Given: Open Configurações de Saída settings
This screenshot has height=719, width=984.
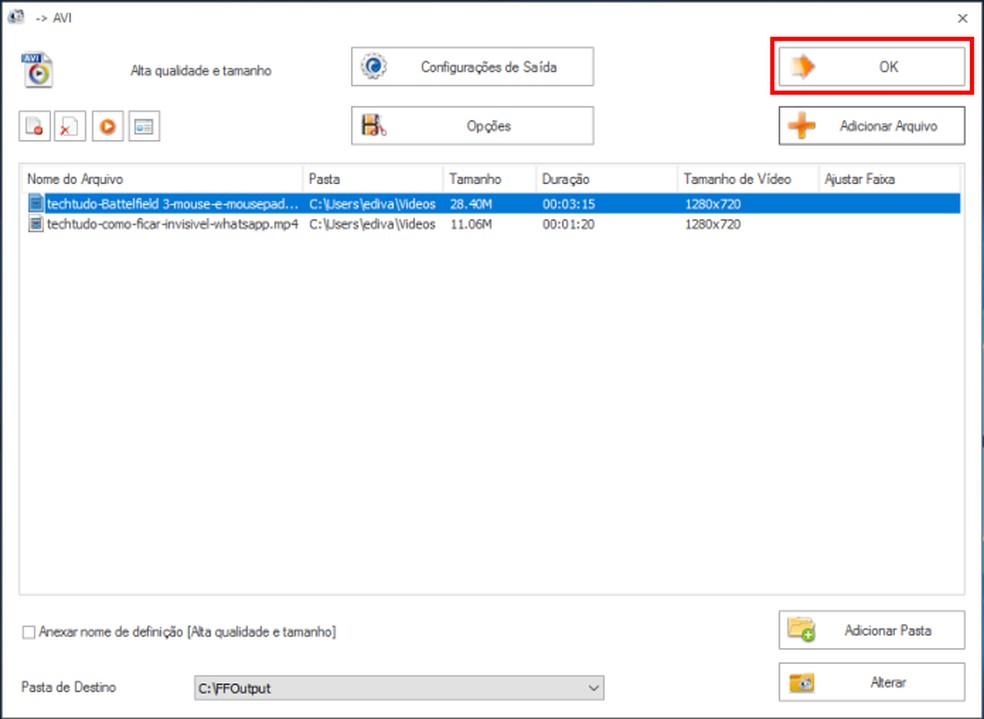Looking at the screenshot, I should [473, 67].
